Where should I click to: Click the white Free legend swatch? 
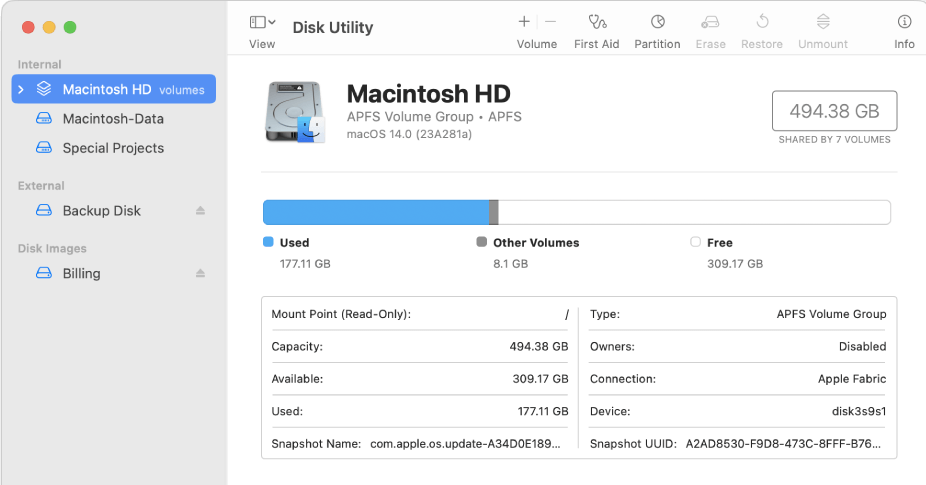click(696, 242)
